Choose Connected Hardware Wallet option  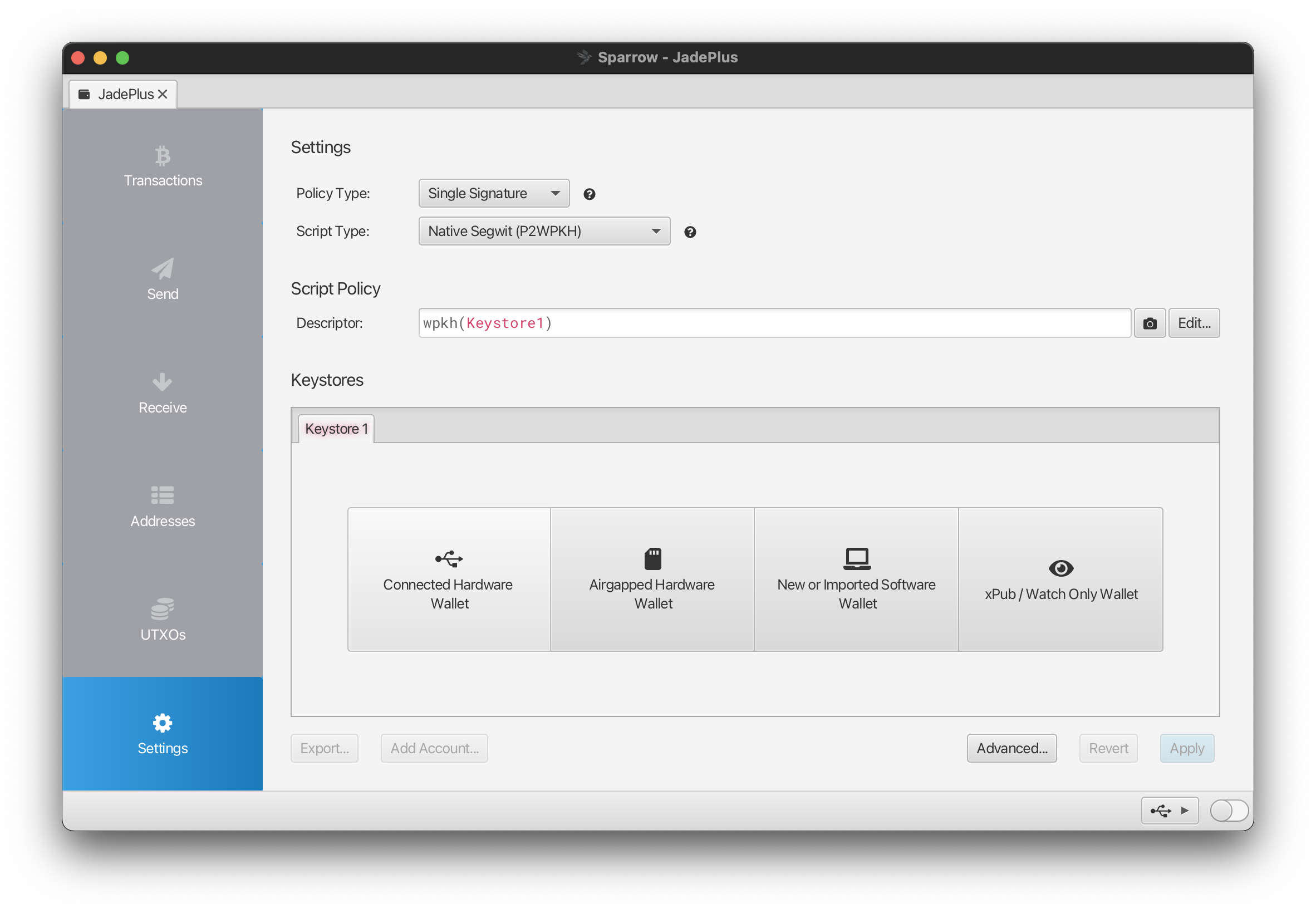[449, 579]
